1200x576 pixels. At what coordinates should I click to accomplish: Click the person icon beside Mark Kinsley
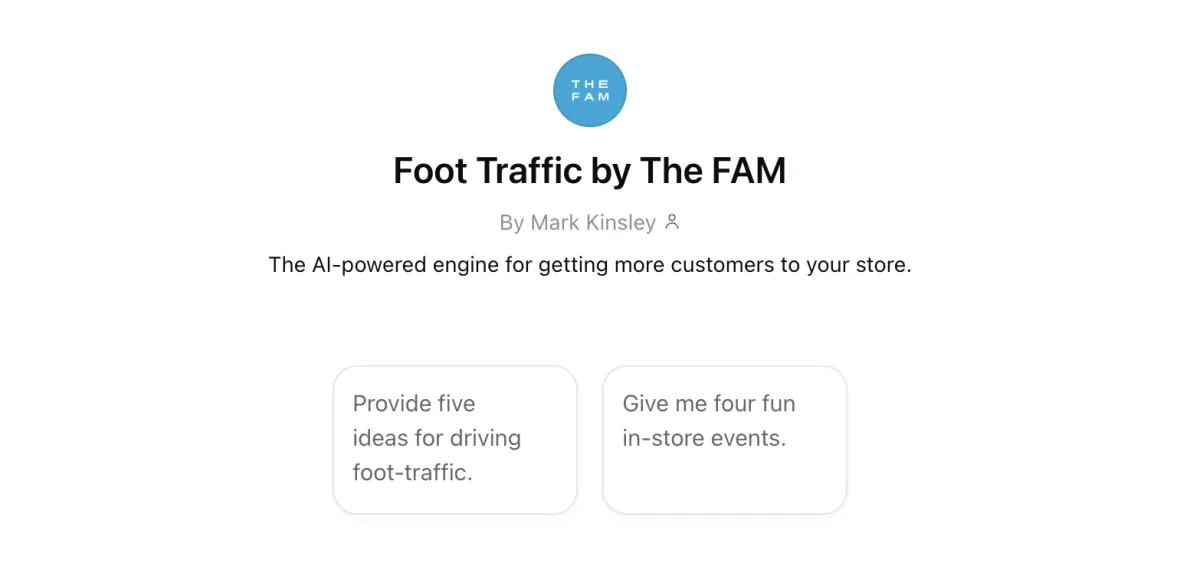pyautogui.click(x=672, y=222)
